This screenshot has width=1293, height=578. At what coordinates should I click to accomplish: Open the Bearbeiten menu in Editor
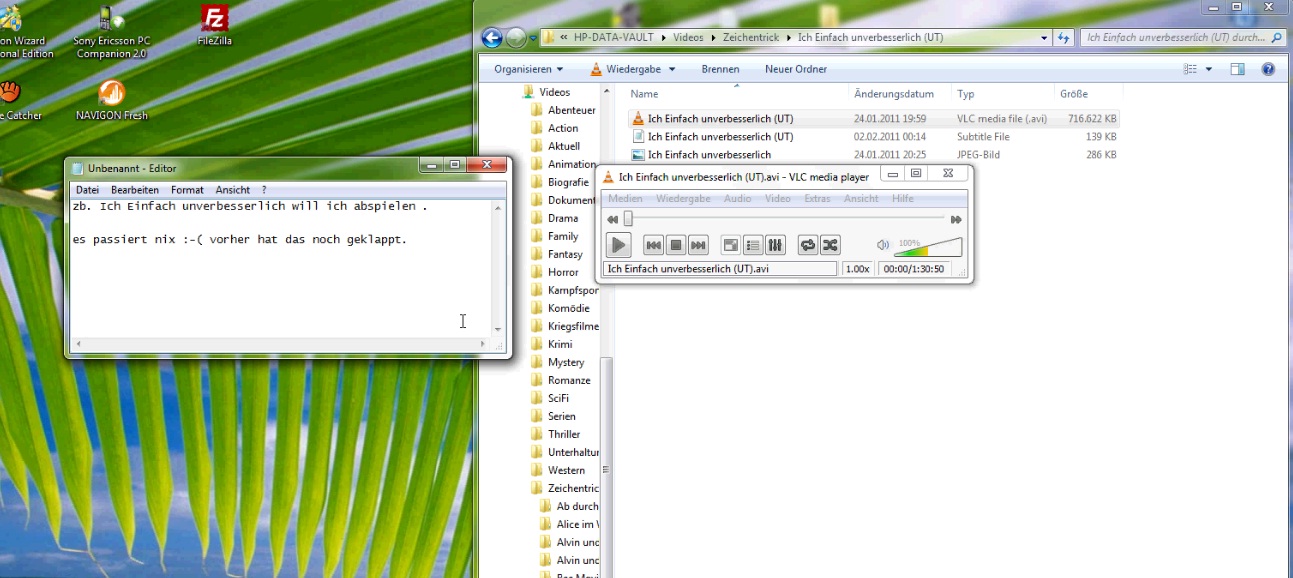(x=135, y=190)
